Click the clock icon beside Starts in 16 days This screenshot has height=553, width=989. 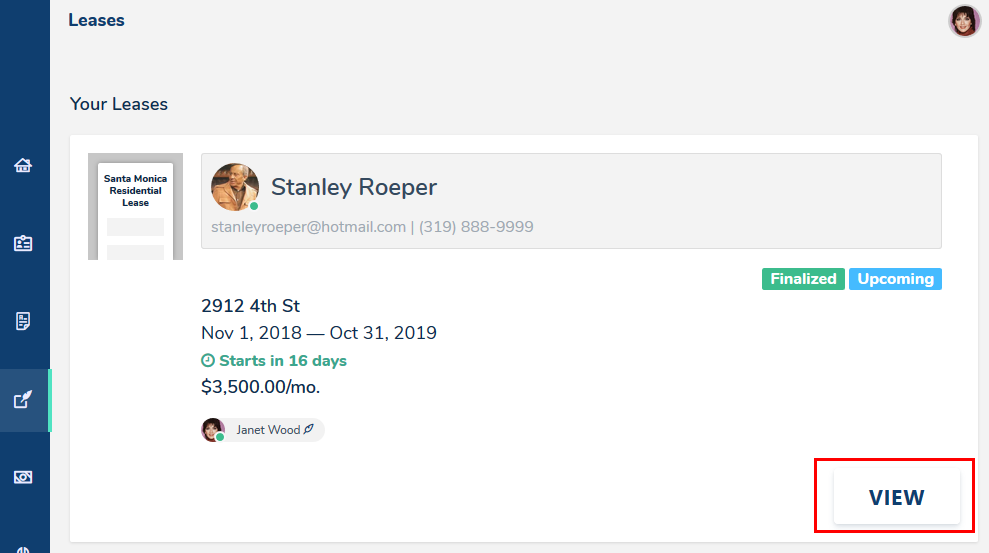(208, 361)
